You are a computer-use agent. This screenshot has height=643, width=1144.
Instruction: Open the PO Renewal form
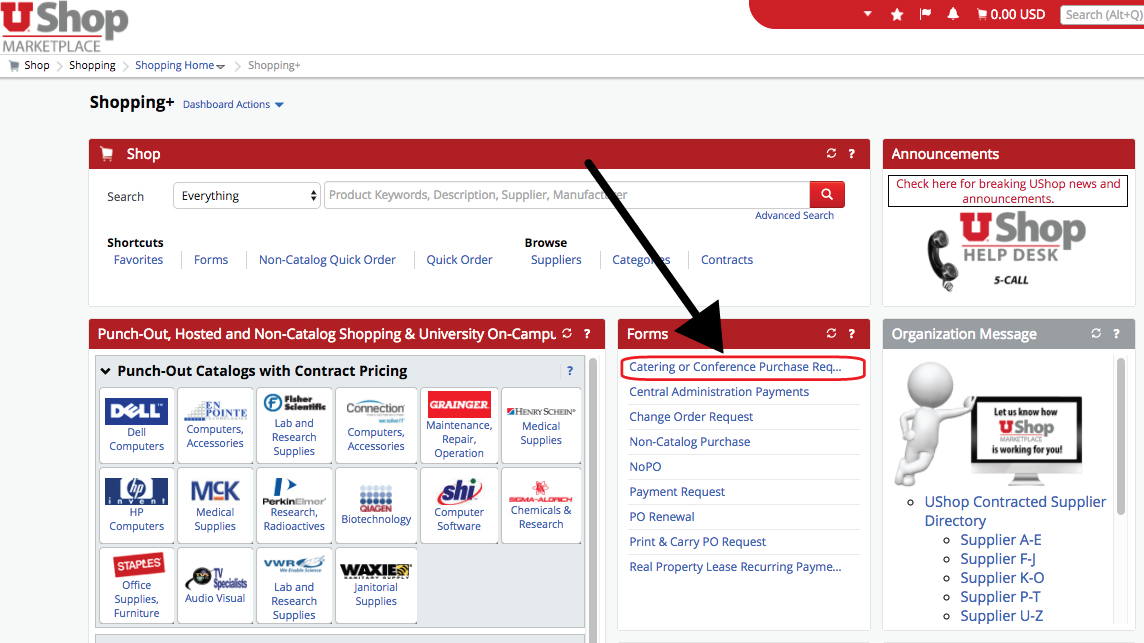coord(662,517)
